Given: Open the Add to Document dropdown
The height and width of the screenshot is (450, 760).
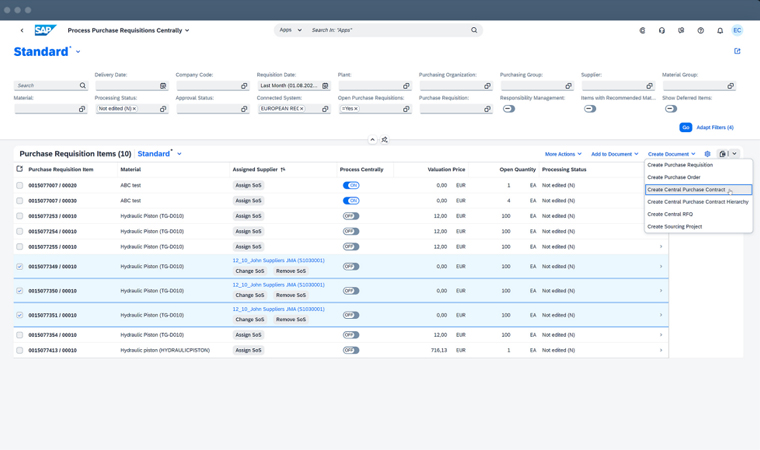Looking at the screenshot, I should coord(614,154).
